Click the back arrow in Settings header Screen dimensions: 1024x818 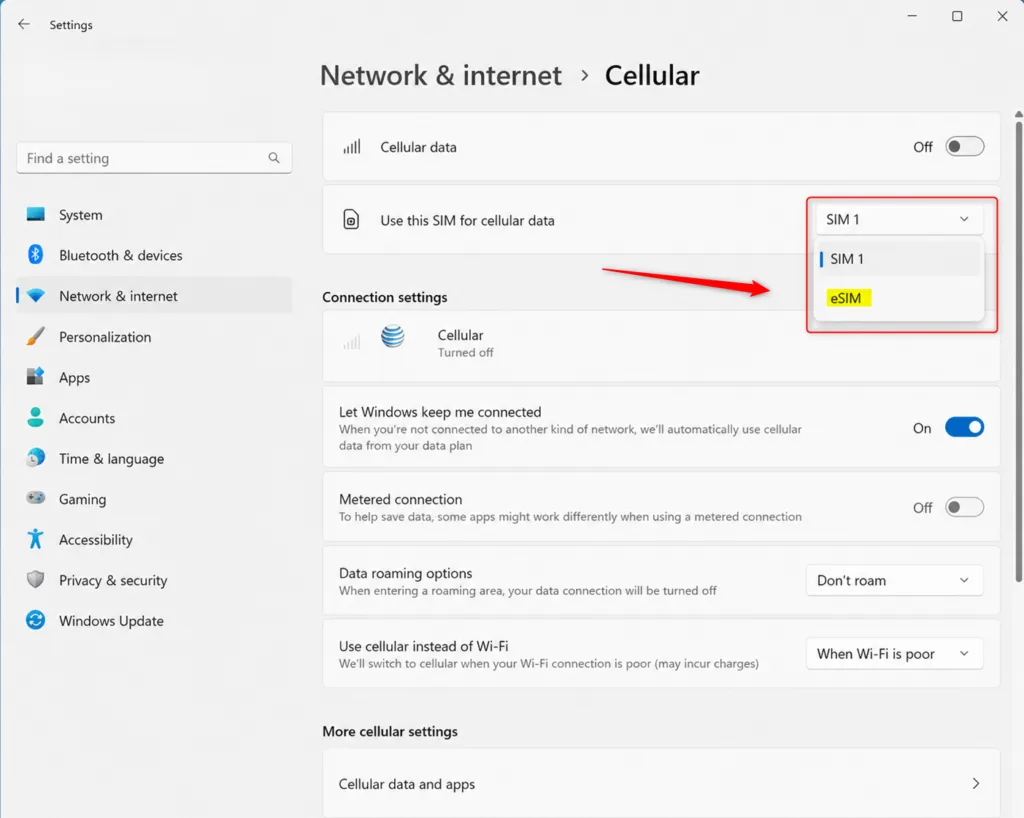coord(24,24)
